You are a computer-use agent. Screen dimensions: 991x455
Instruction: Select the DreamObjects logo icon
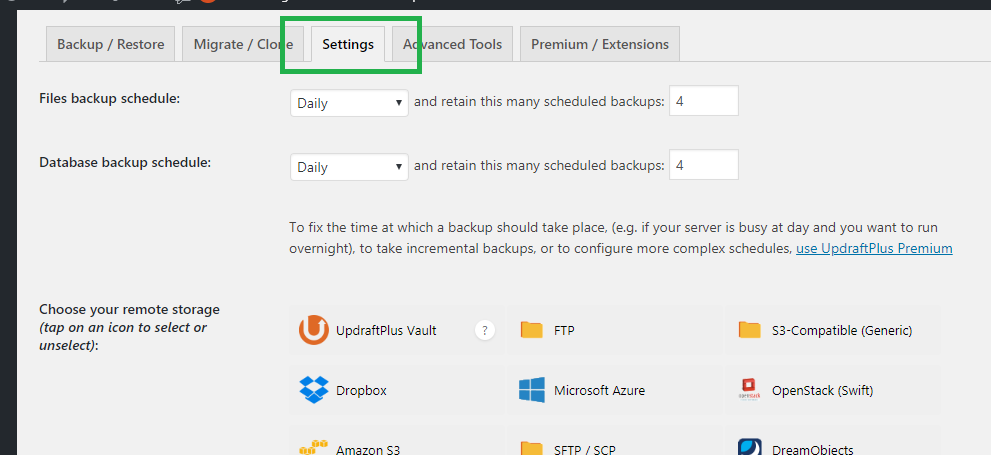pyautogui.click(x=750, y=447)
